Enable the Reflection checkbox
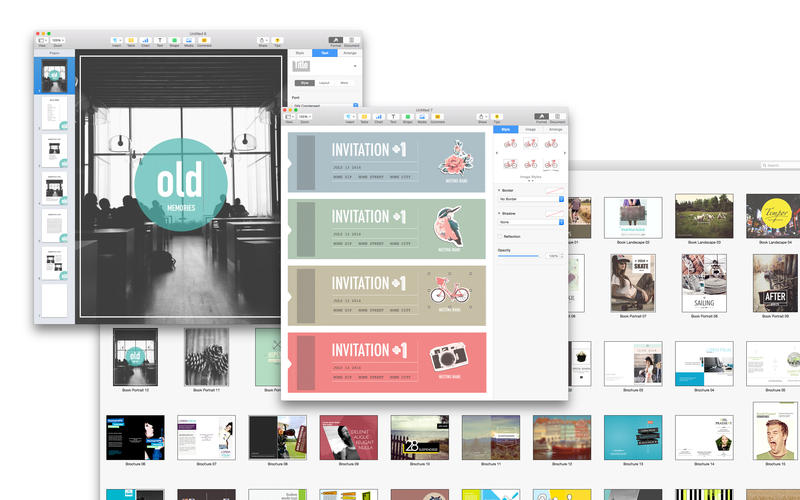 coord(499,236)
